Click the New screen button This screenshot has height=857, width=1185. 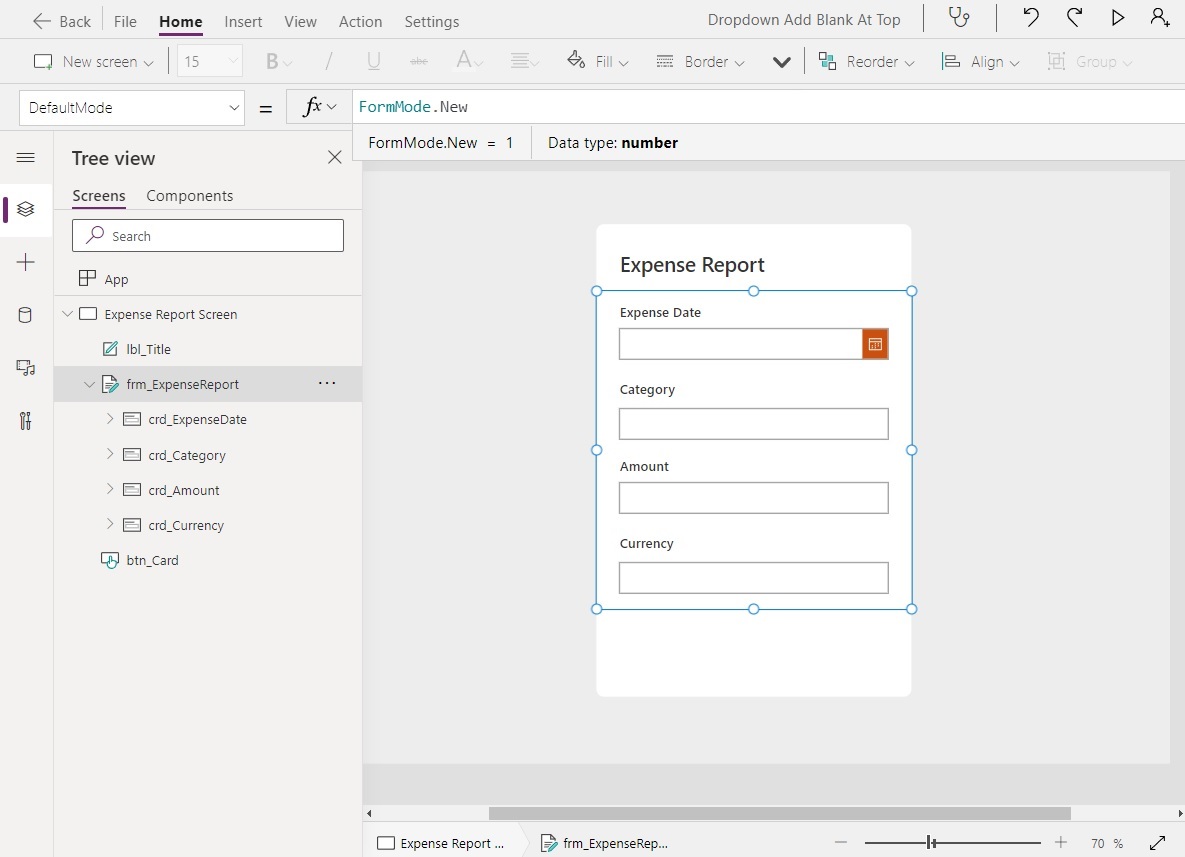pos(92,61)
